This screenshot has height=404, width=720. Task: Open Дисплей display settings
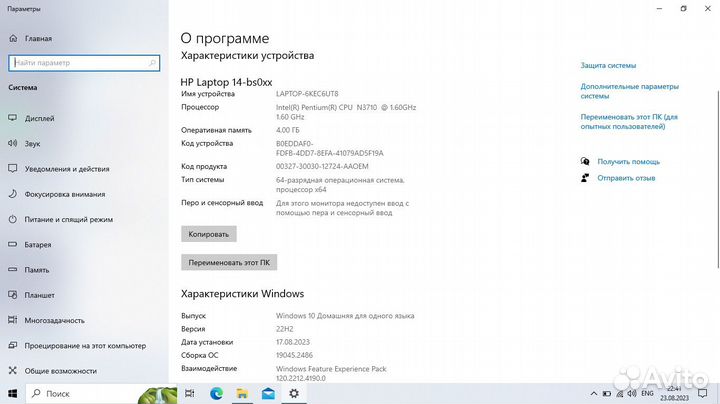pyautogui.click(x=31, y=118)
